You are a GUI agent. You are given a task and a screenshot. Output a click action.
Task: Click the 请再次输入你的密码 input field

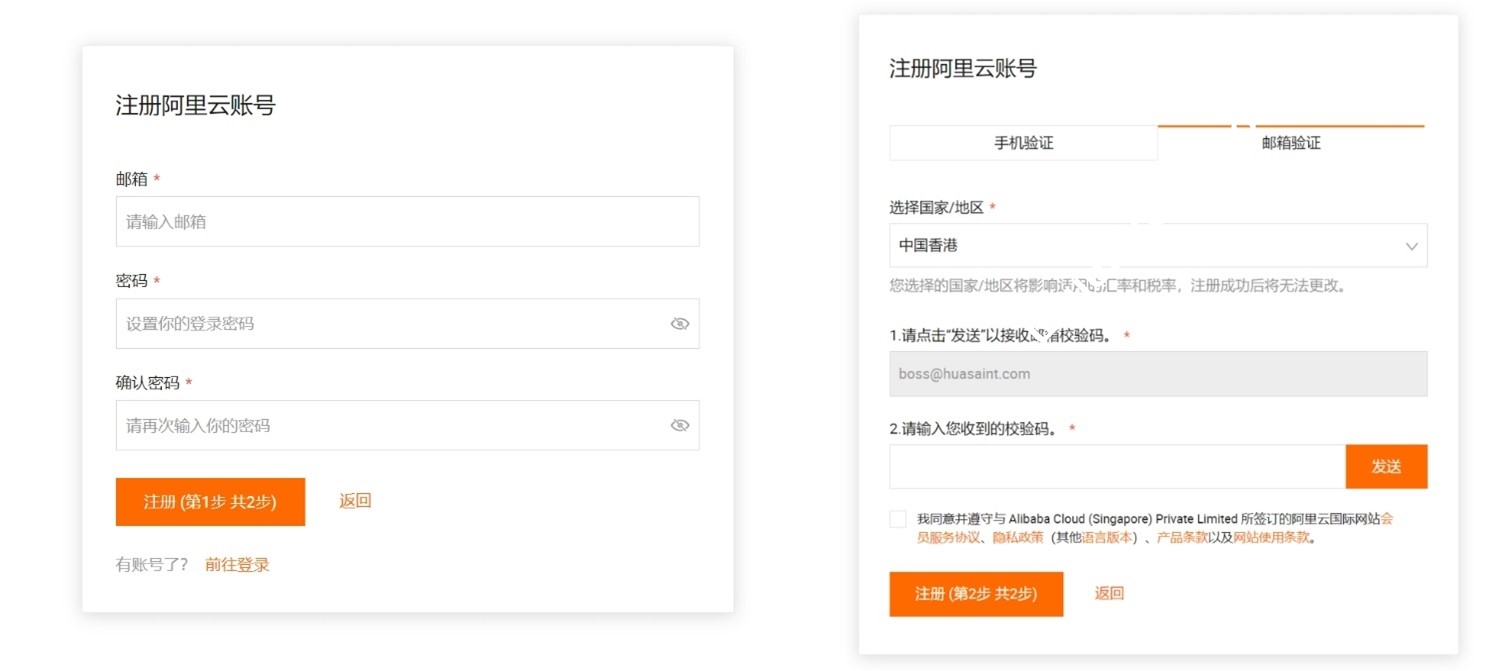coord(390,426)
